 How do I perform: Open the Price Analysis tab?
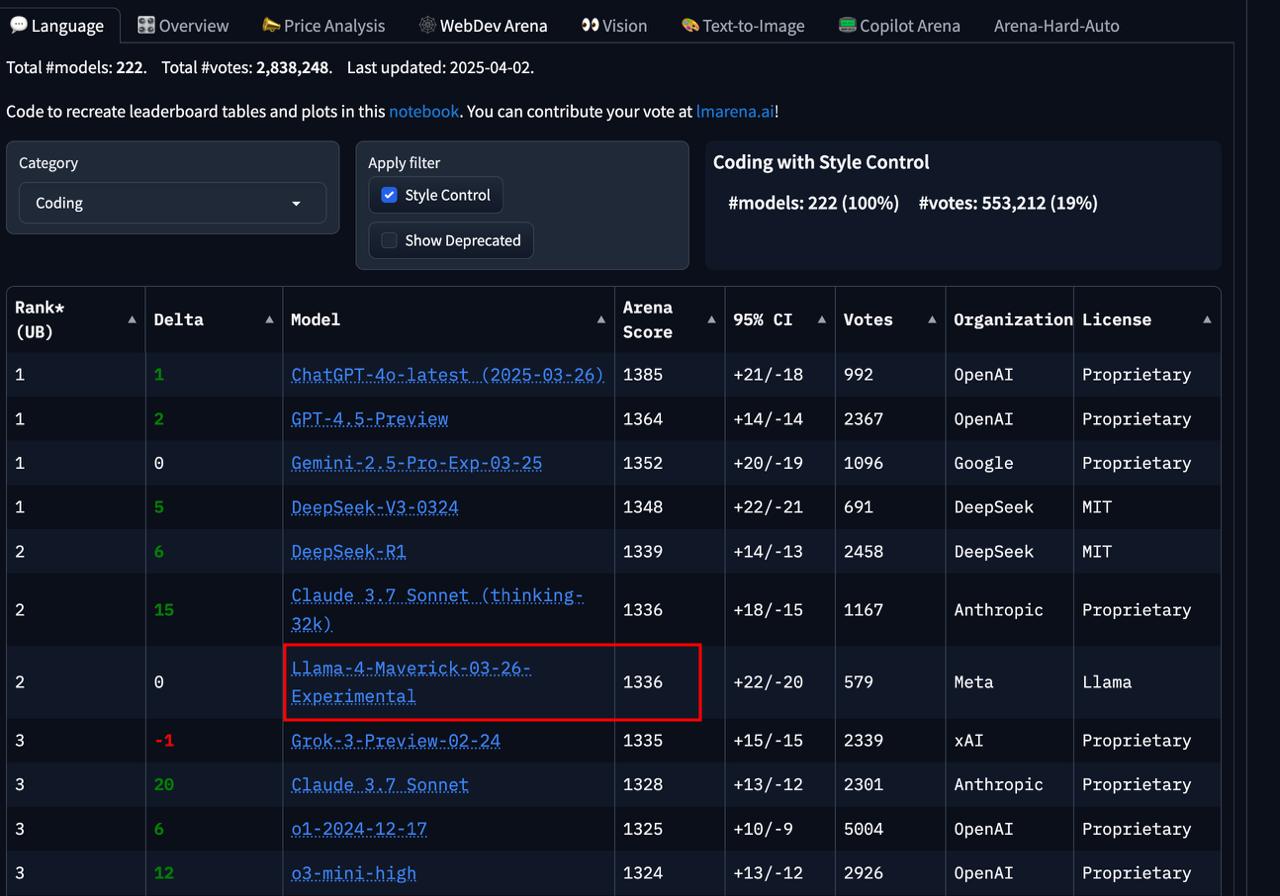[x=323, y=25]
